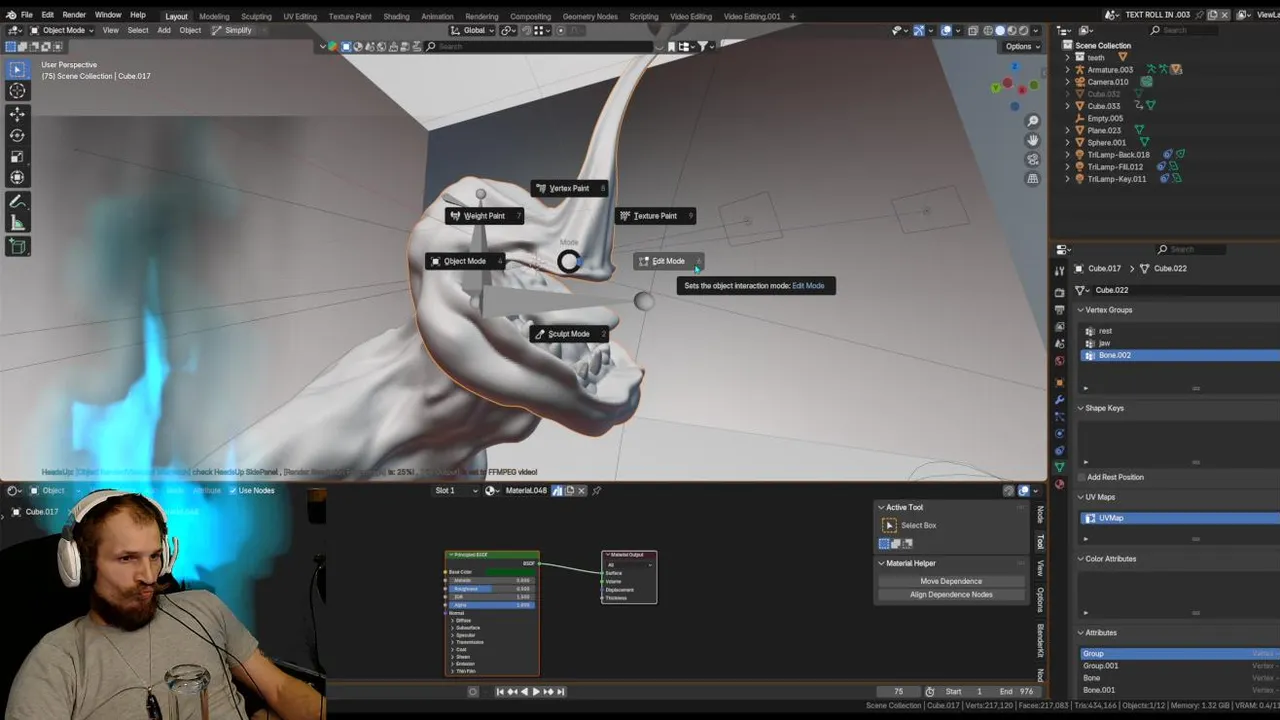This screenshot has width=1280, height=720.
Task: Toggle viewport overlays button
Action: (x=946, y=30)
